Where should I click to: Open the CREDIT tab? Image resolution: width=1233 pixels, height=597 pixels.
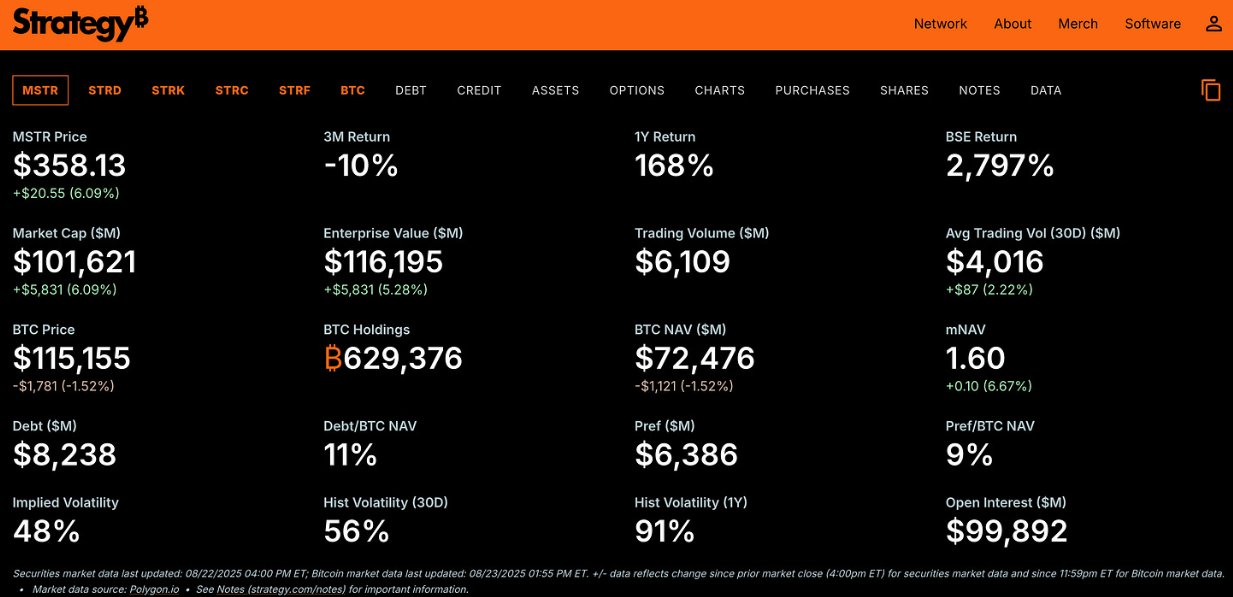coord(479,90)
